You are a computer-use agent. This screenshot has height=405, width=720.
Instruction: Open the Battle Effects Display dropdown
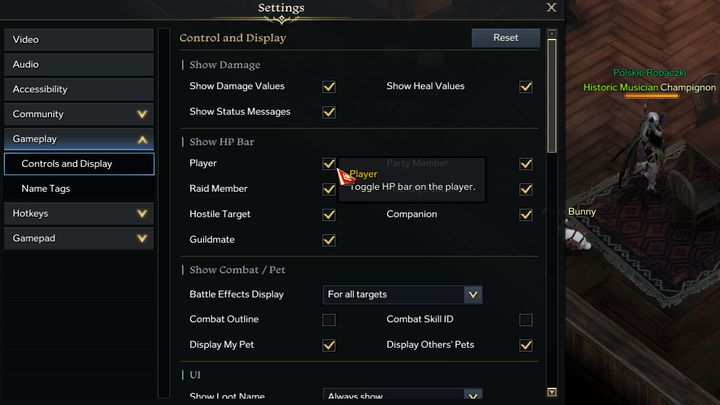click(473, 294)
